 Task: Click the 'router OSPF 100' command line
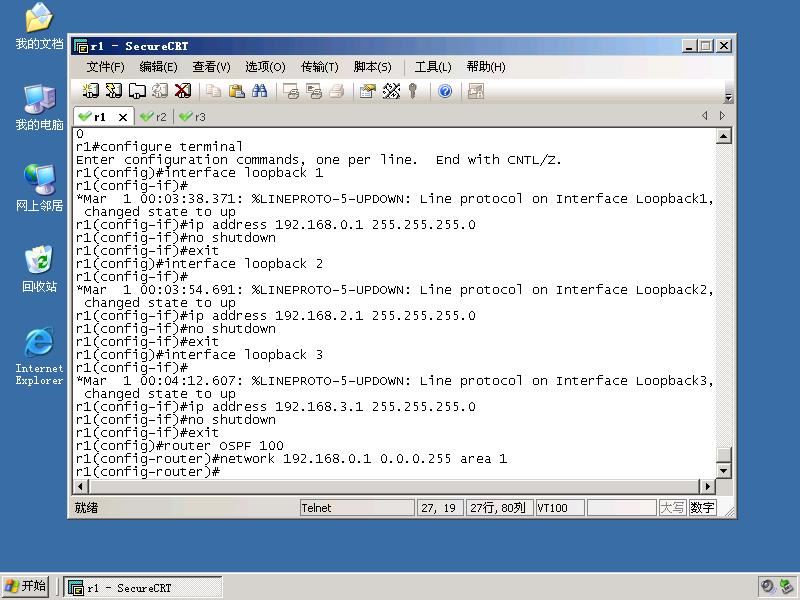click(180, 446)
